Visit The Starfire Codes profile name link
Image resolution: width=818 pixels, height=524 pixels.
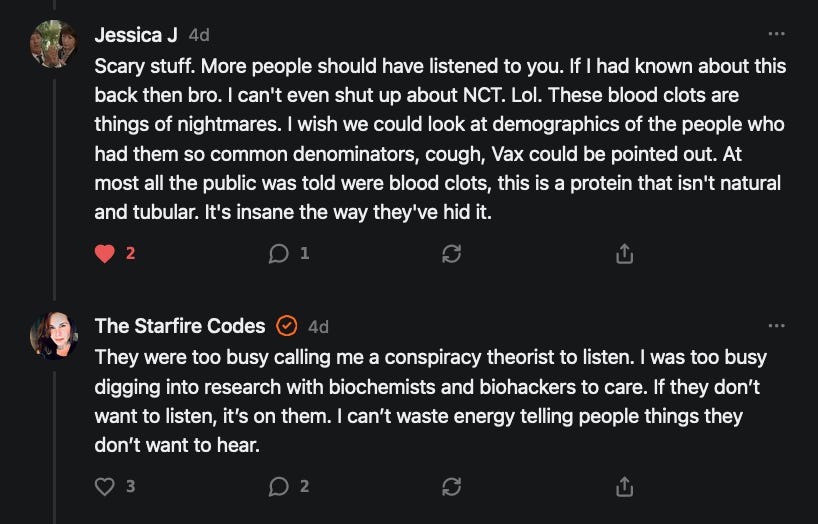pos(180,327)
